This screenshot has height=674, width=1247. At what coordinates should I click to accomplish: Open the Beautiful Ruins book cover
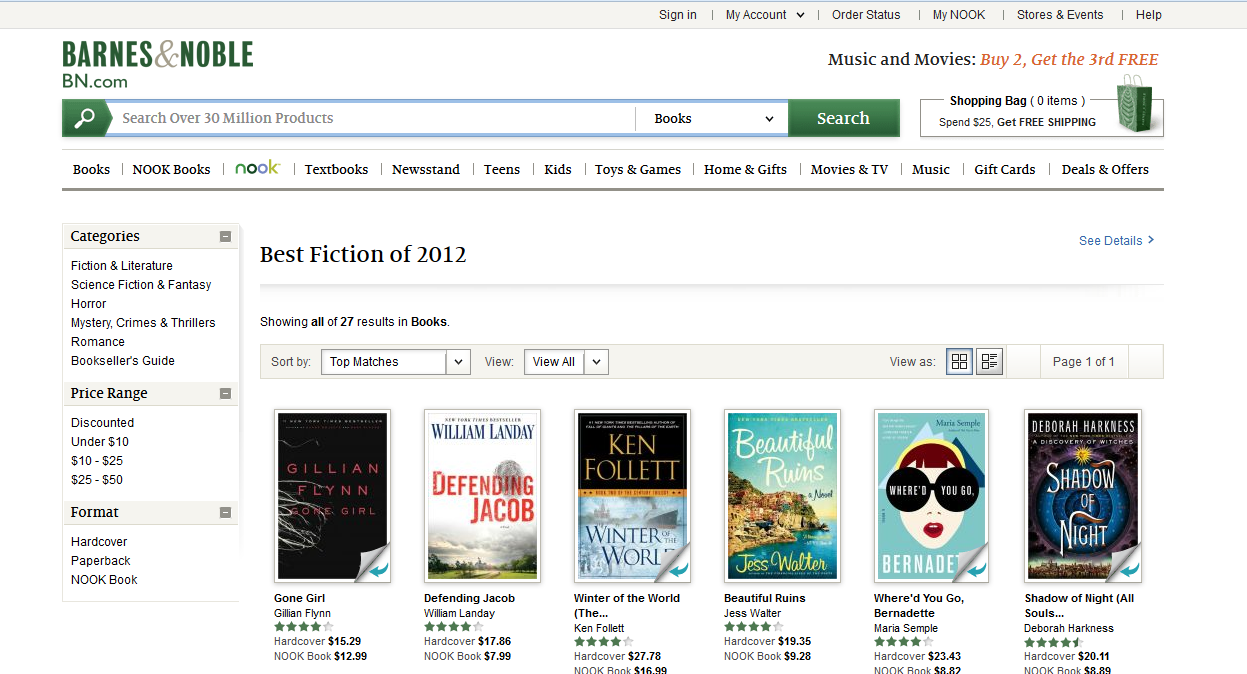(x=782, y=496)
